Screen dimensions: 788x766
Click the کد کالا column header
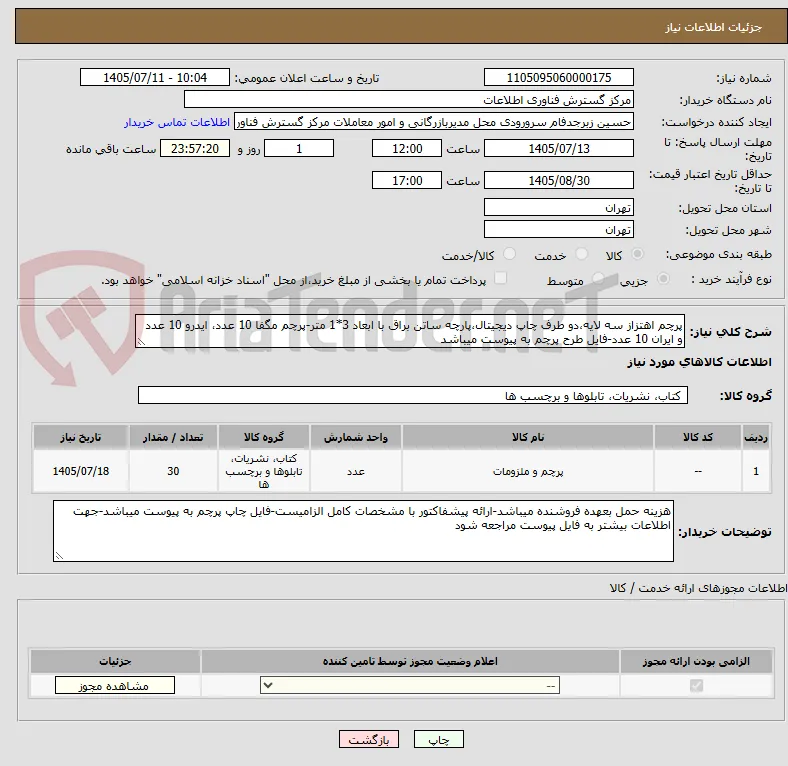click(698, 437)
